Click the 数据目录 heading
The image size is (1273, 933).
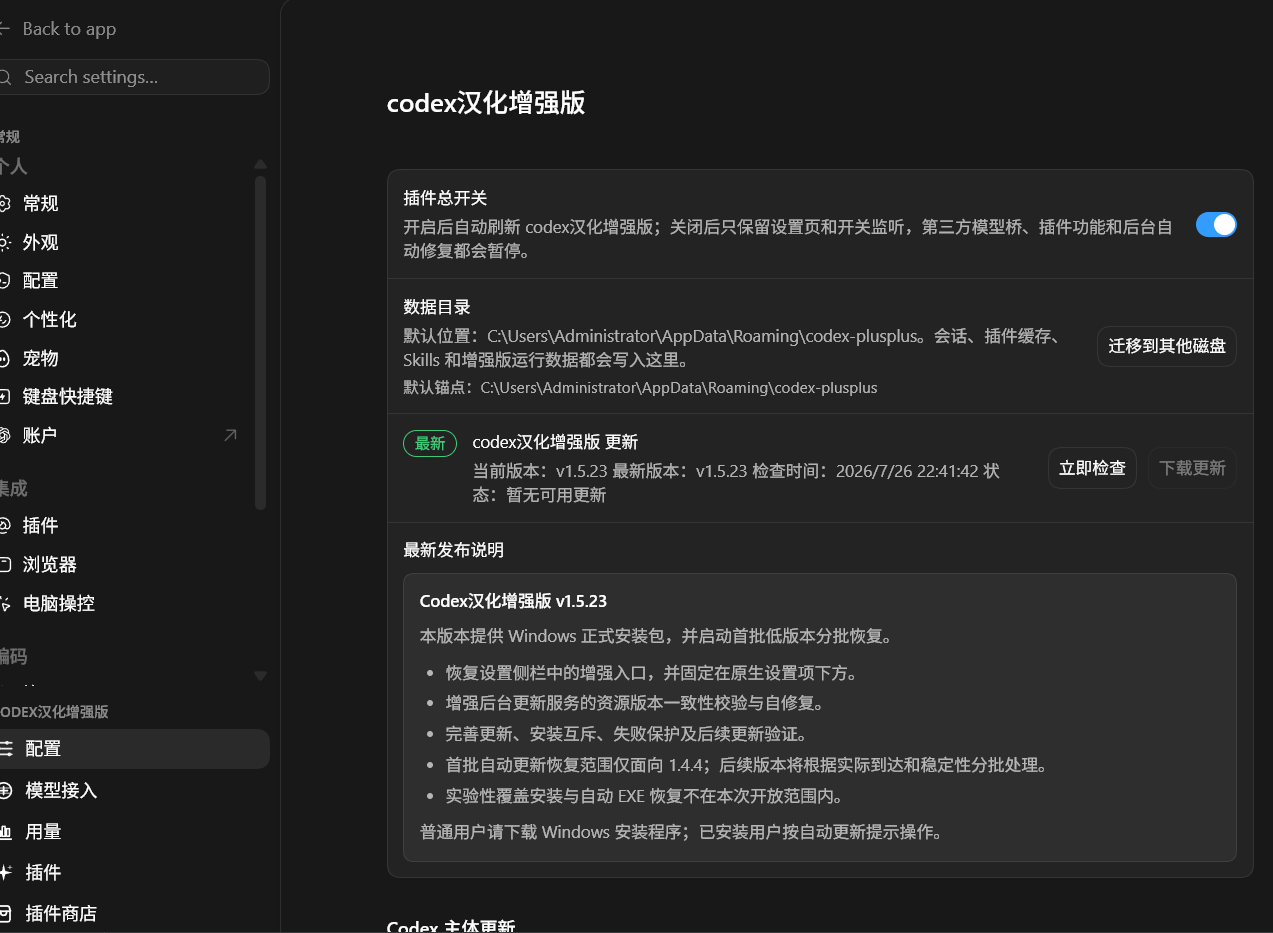pos(437,307)
